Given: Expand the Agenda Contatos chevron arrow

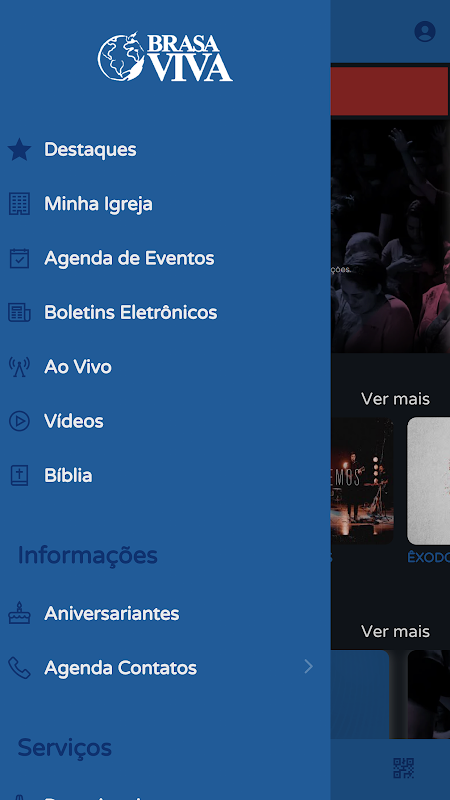Looking at the screenshot, I should [x=309, y=666].
